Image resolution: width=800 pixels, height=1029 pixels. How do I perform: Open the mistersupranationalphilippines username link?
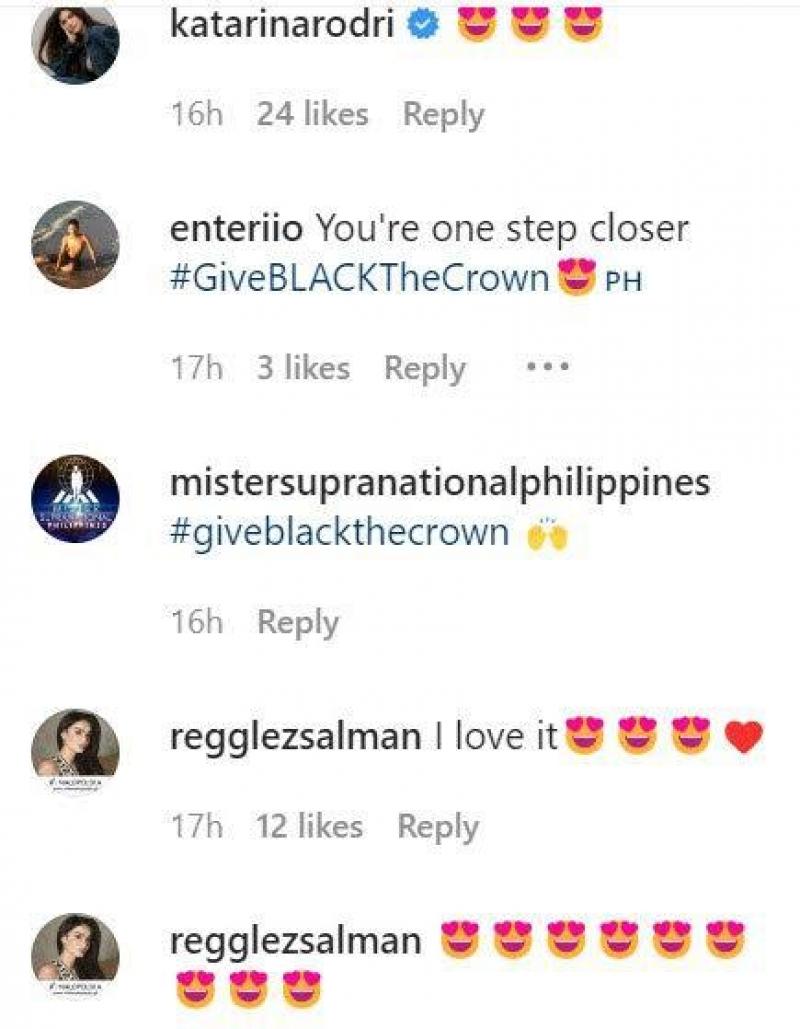[440, 483]
